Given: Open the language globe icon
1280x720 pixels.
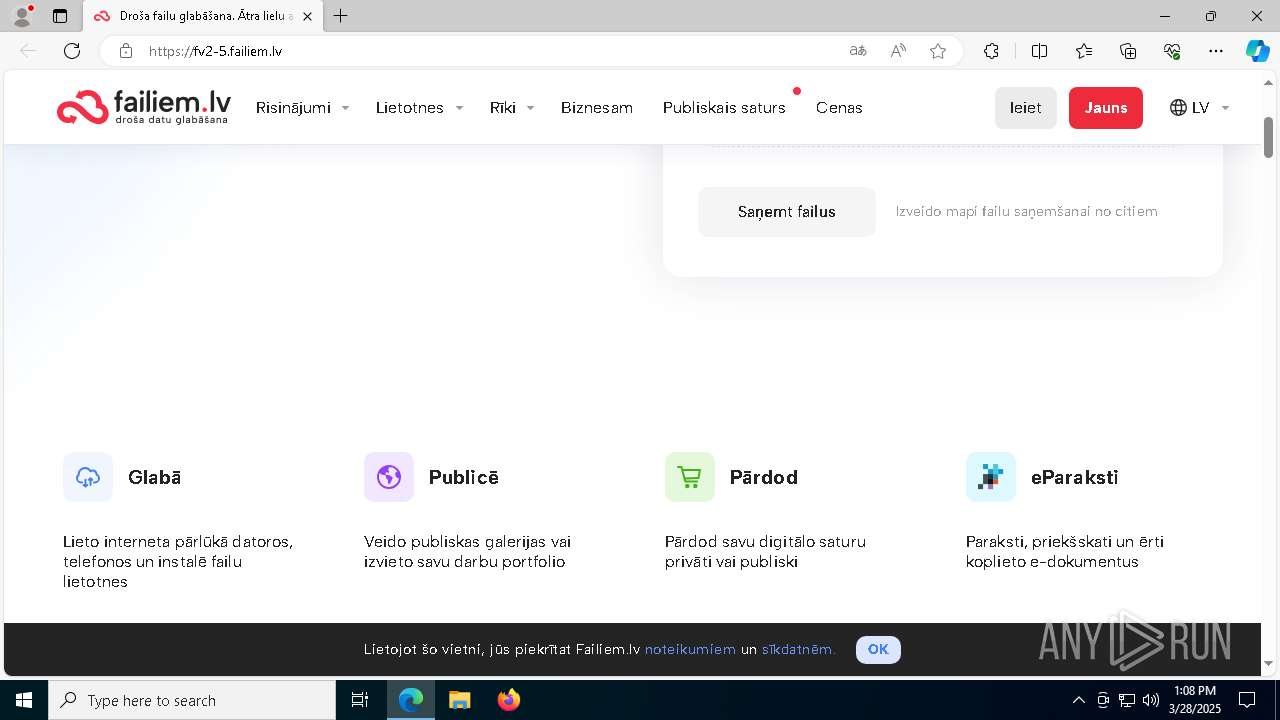Looking at the screenshot, I should click(1178, 108).
